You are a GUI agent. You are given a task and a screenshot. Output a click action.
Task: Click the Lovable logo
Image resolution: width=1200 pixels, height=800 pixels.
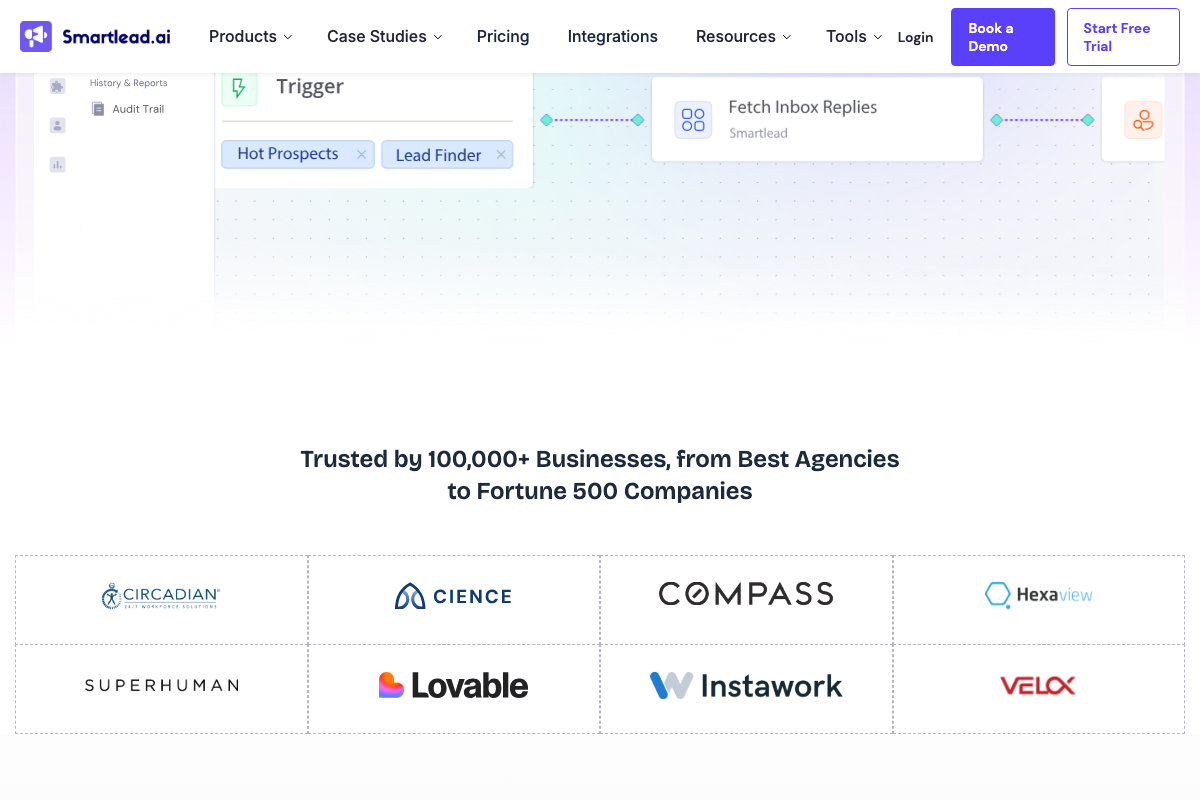(454, 686)
